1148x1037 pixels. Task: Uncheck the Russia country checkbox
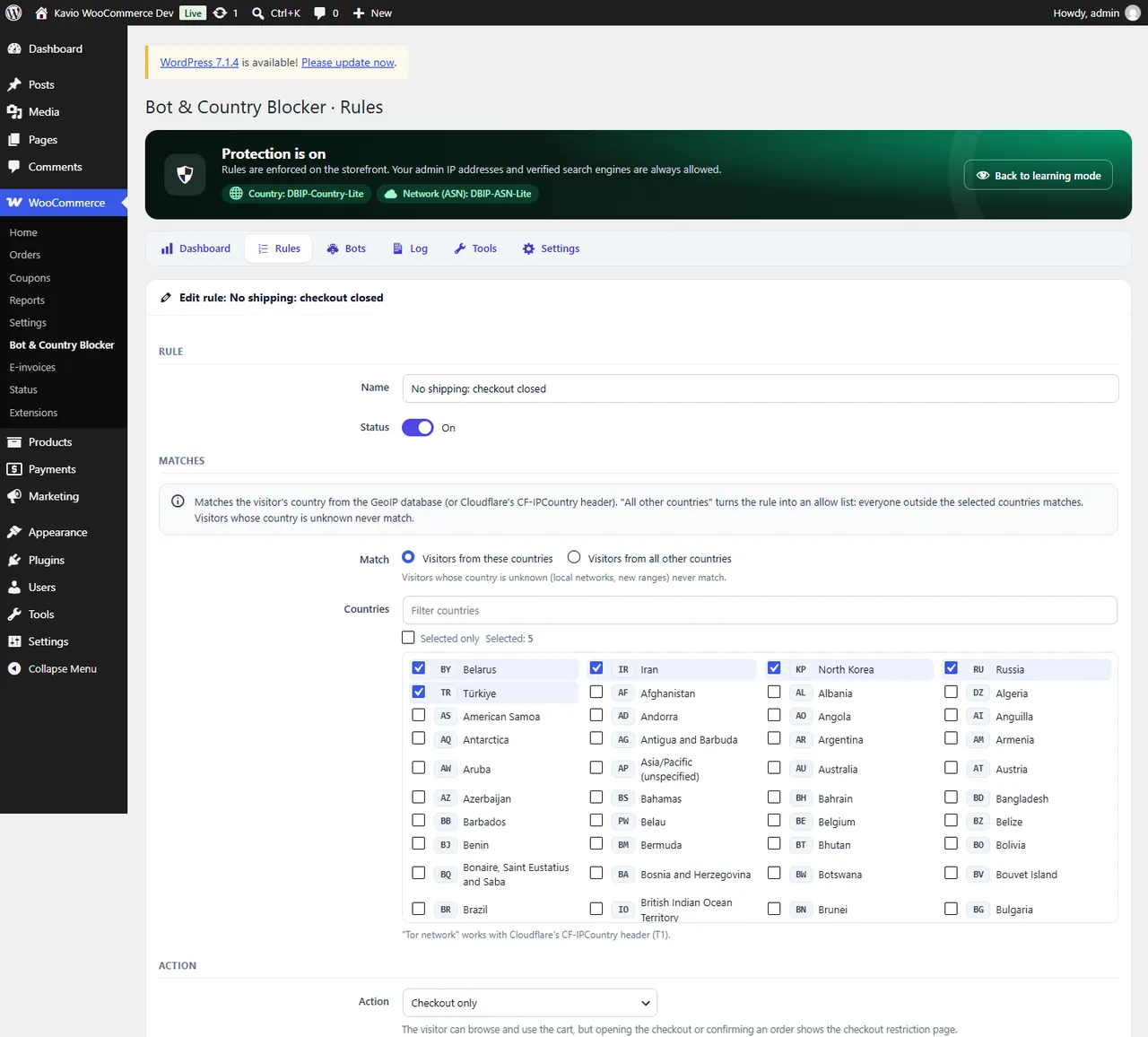coord(952,668)
